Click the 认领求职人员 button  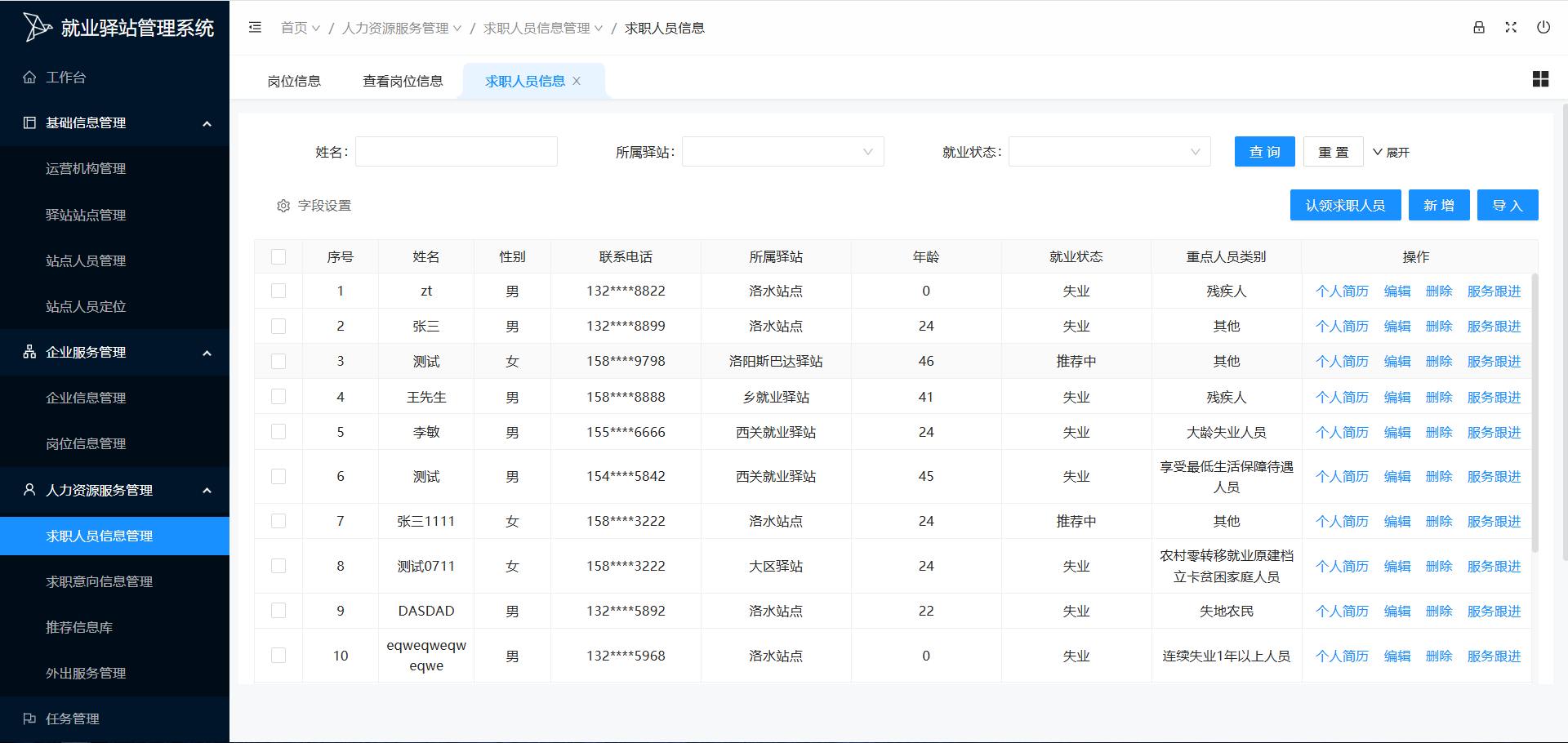[1345, 205]
